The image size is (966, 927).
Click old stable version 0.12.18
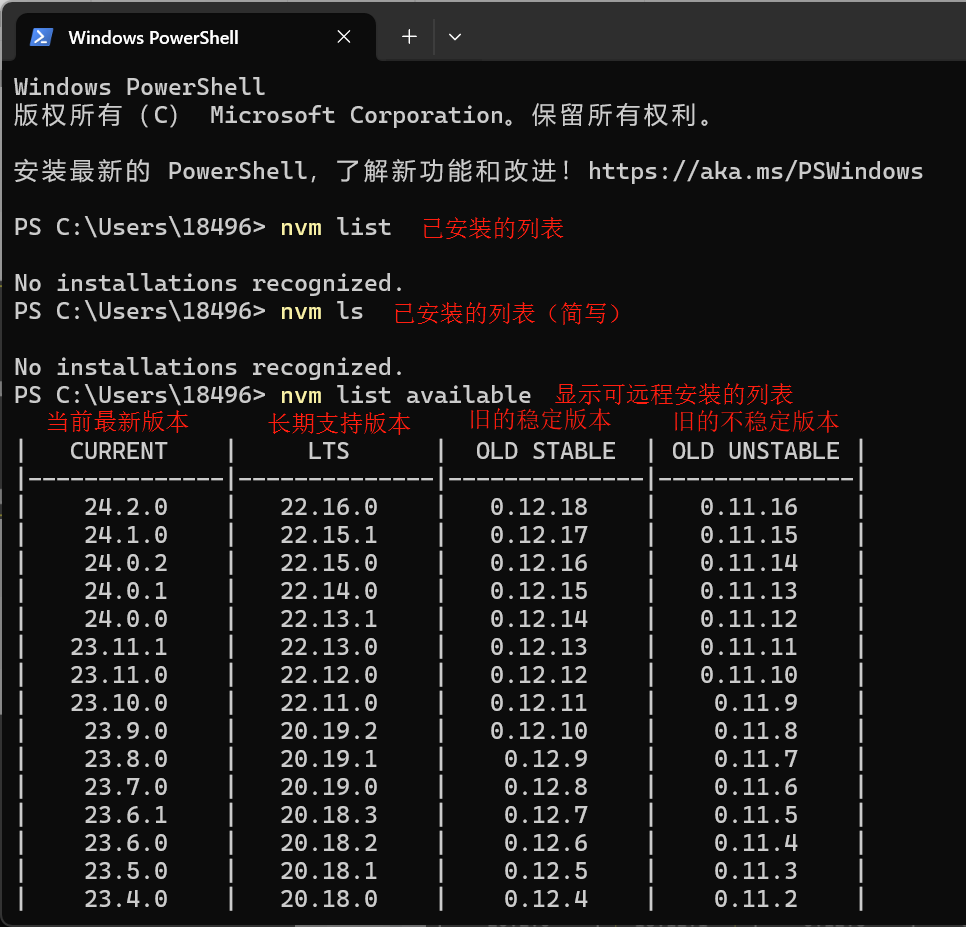(538, 507)
